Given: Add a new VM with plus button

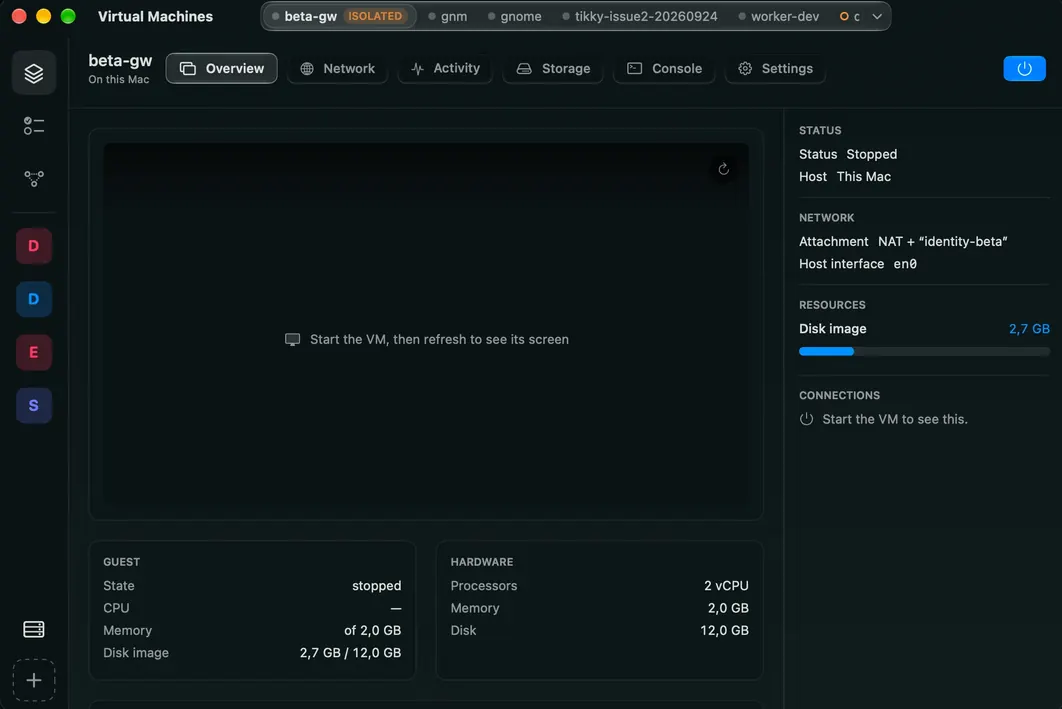Looking at the screenshot, I should click(34, 680).
